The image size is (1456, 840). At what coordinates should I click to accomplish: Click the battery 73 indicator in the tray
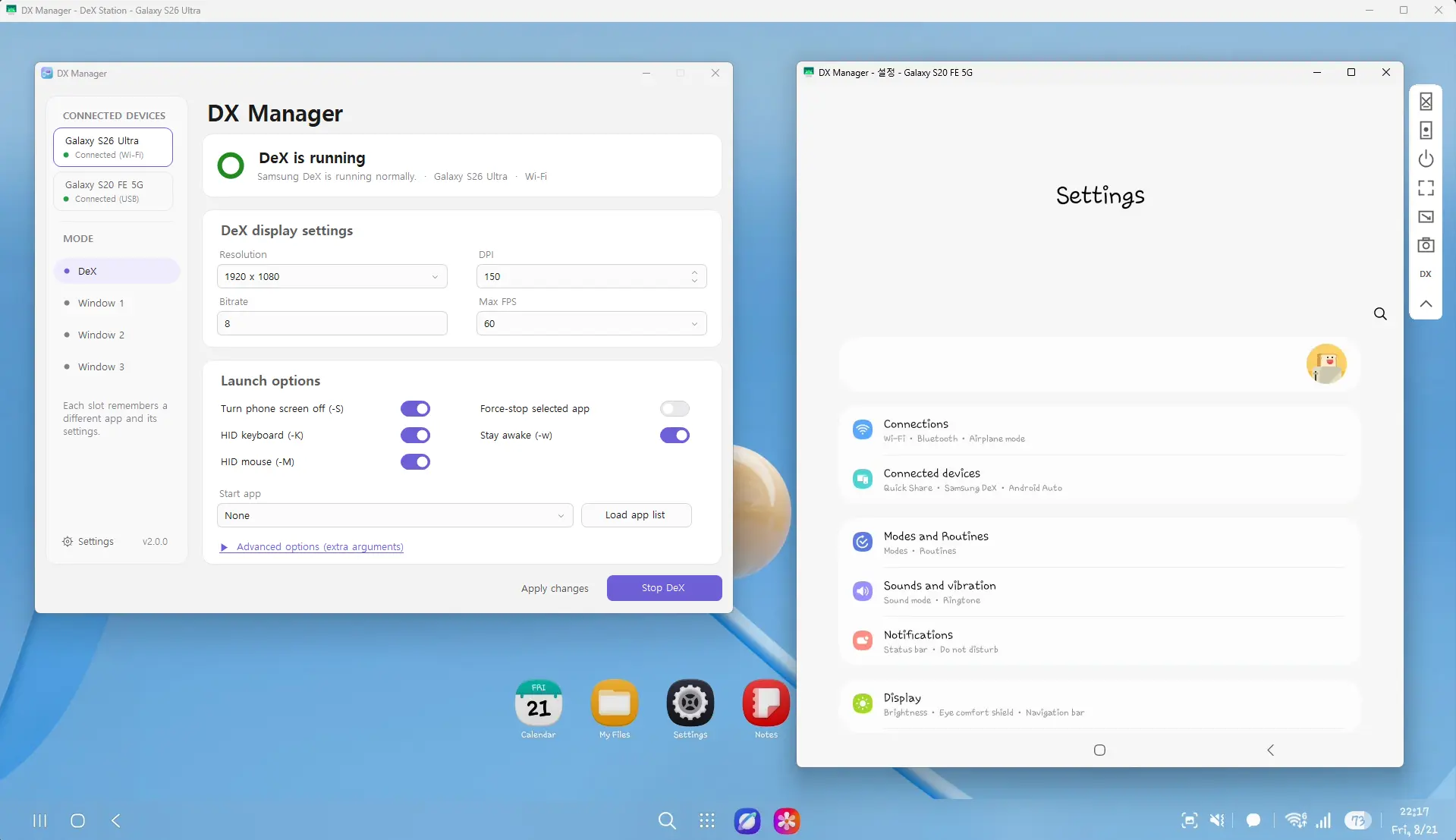coord(1357,820)
